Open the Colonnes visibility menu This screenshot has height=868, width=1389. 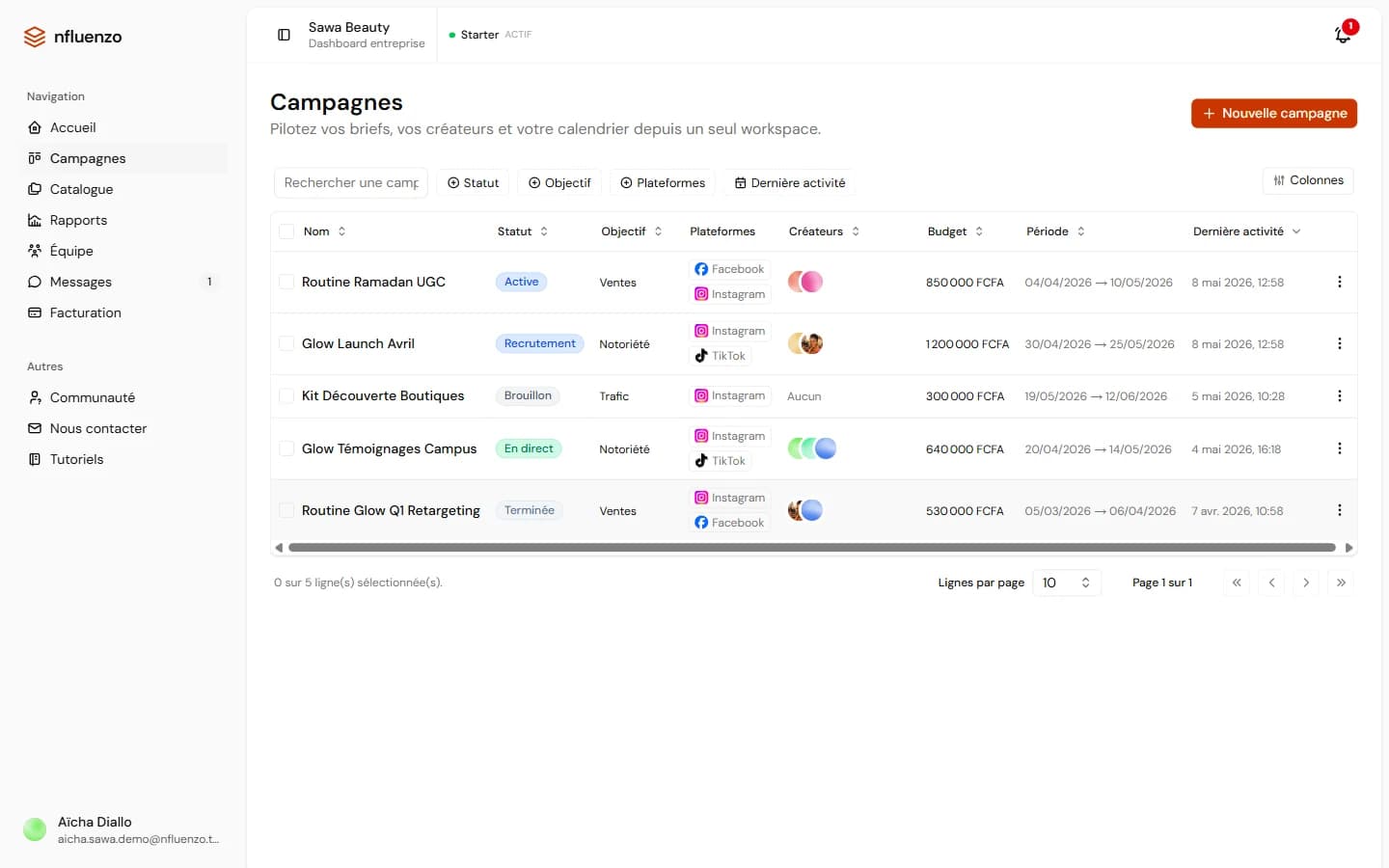click(x=1308, y=180)
